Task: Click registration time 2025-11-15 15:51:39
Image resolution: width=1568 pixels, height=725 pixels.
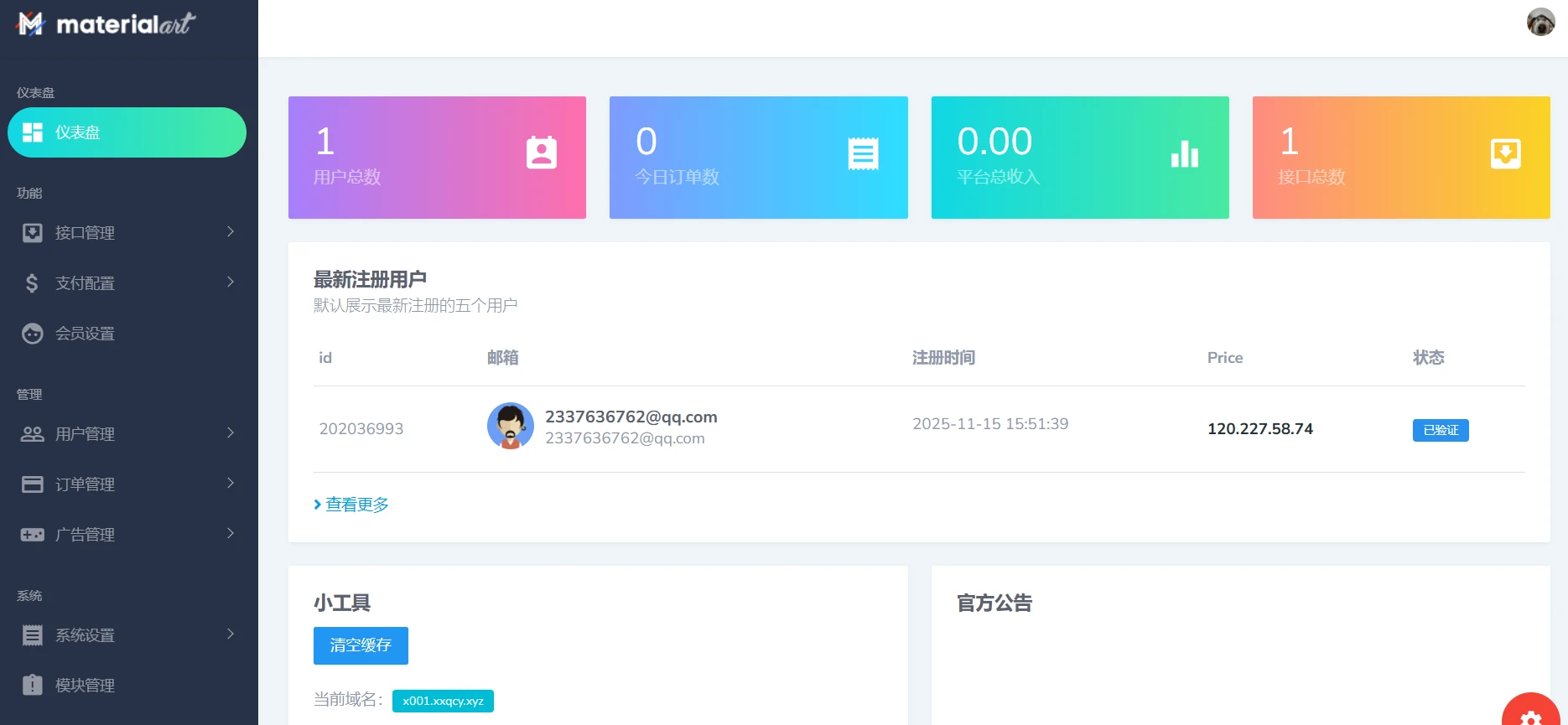Action: click(990, 424)
